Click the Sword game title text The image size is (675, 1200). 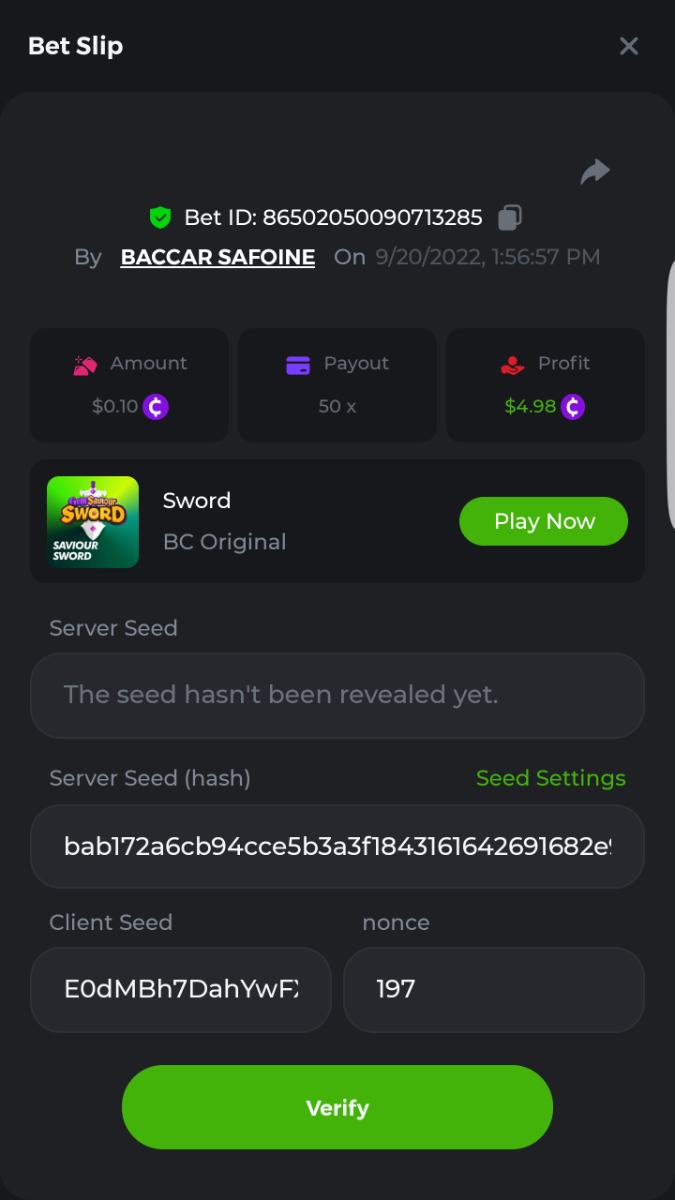tap(197, 501)
